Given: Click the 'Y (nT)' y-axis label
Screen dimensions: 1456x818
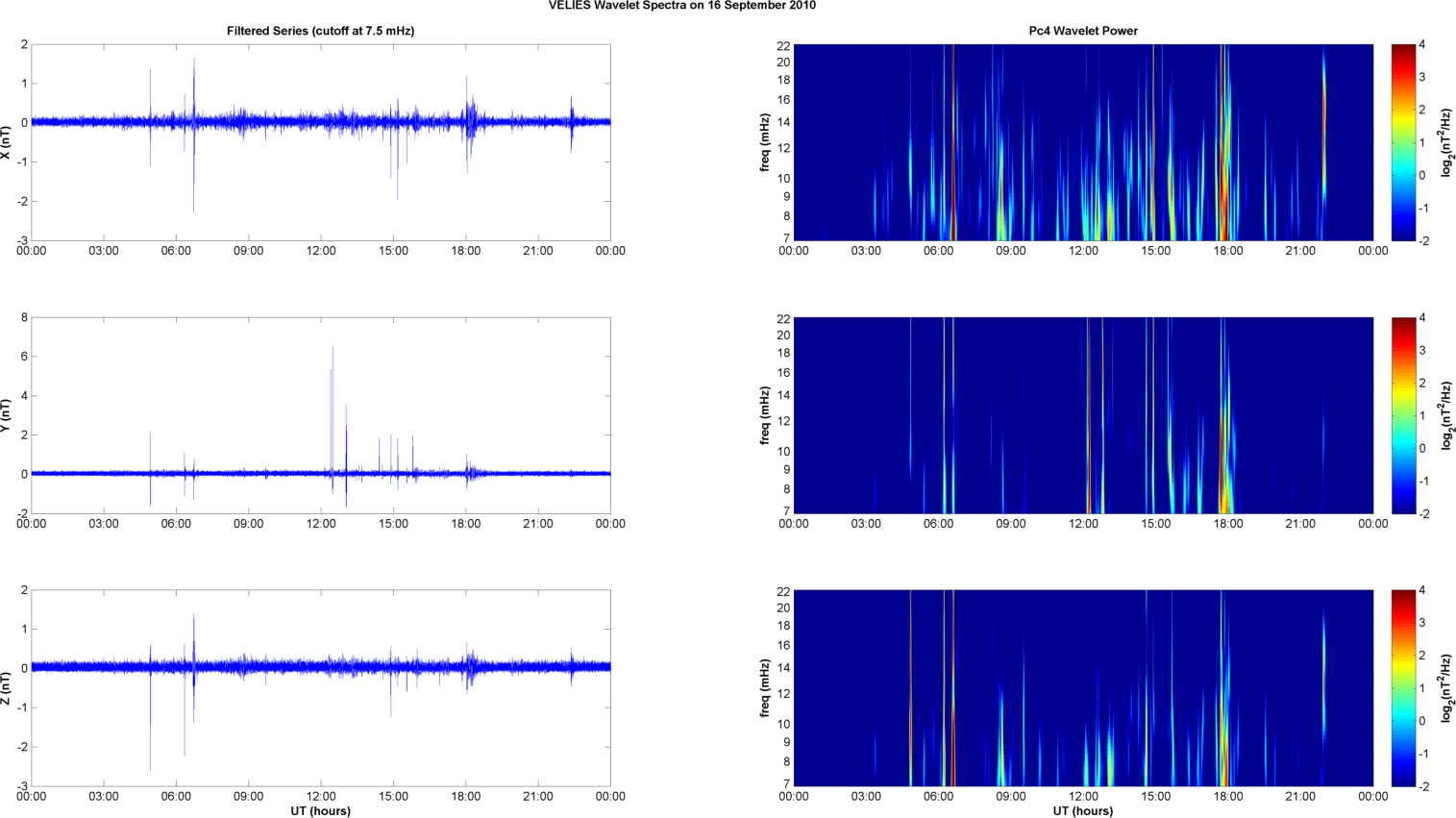Looking at the screenshot, I should coord(7,415).
